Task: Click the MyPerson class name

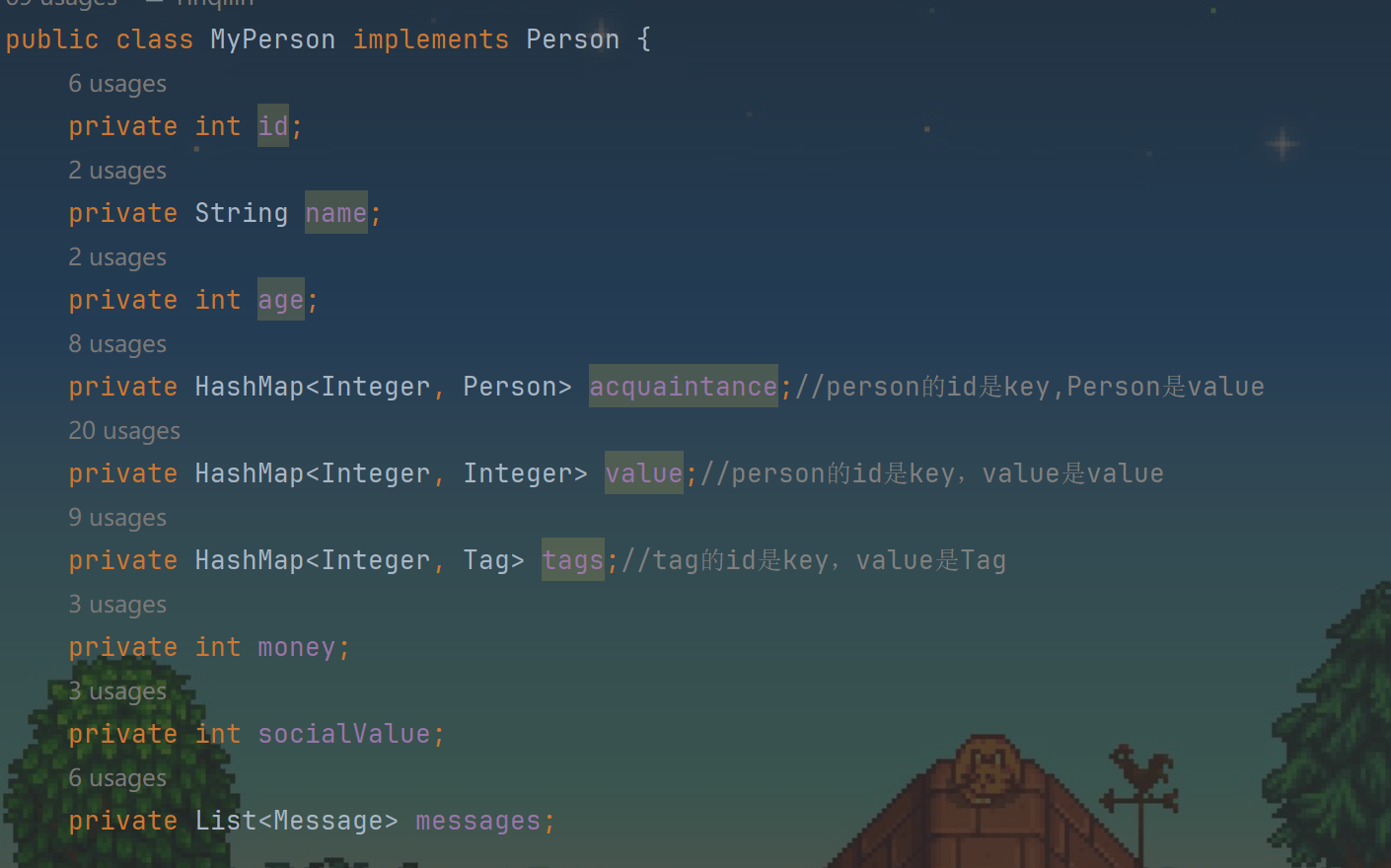Action: [x=273, y=39]
